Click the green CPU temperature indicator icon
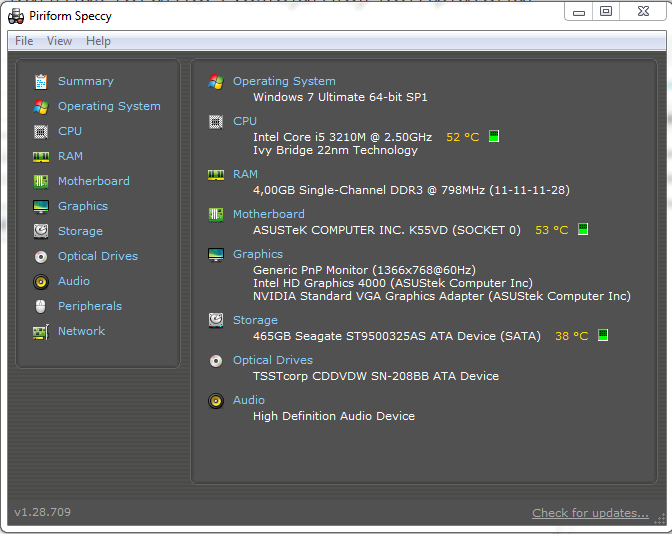Screen dimensions: 672x534 (494, 136)
